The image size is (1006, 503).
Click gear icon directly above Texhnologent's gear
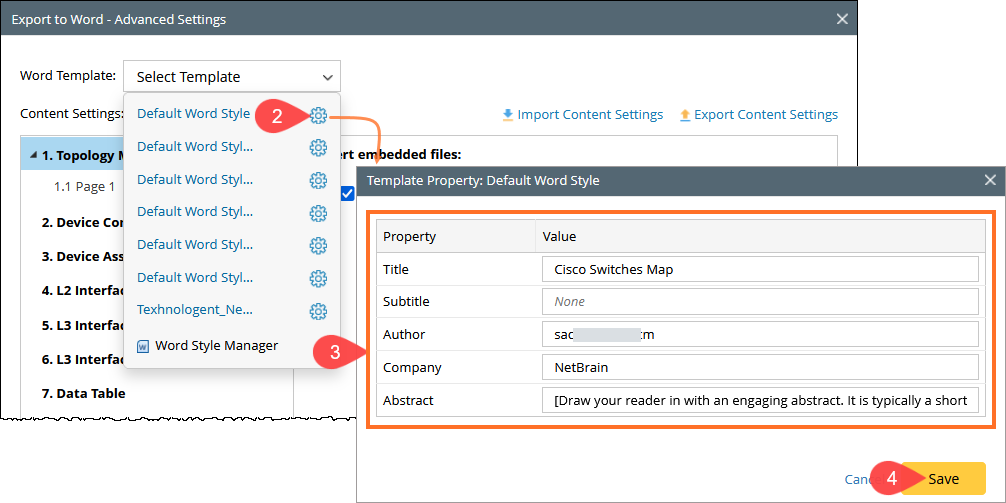click(318, 278)
